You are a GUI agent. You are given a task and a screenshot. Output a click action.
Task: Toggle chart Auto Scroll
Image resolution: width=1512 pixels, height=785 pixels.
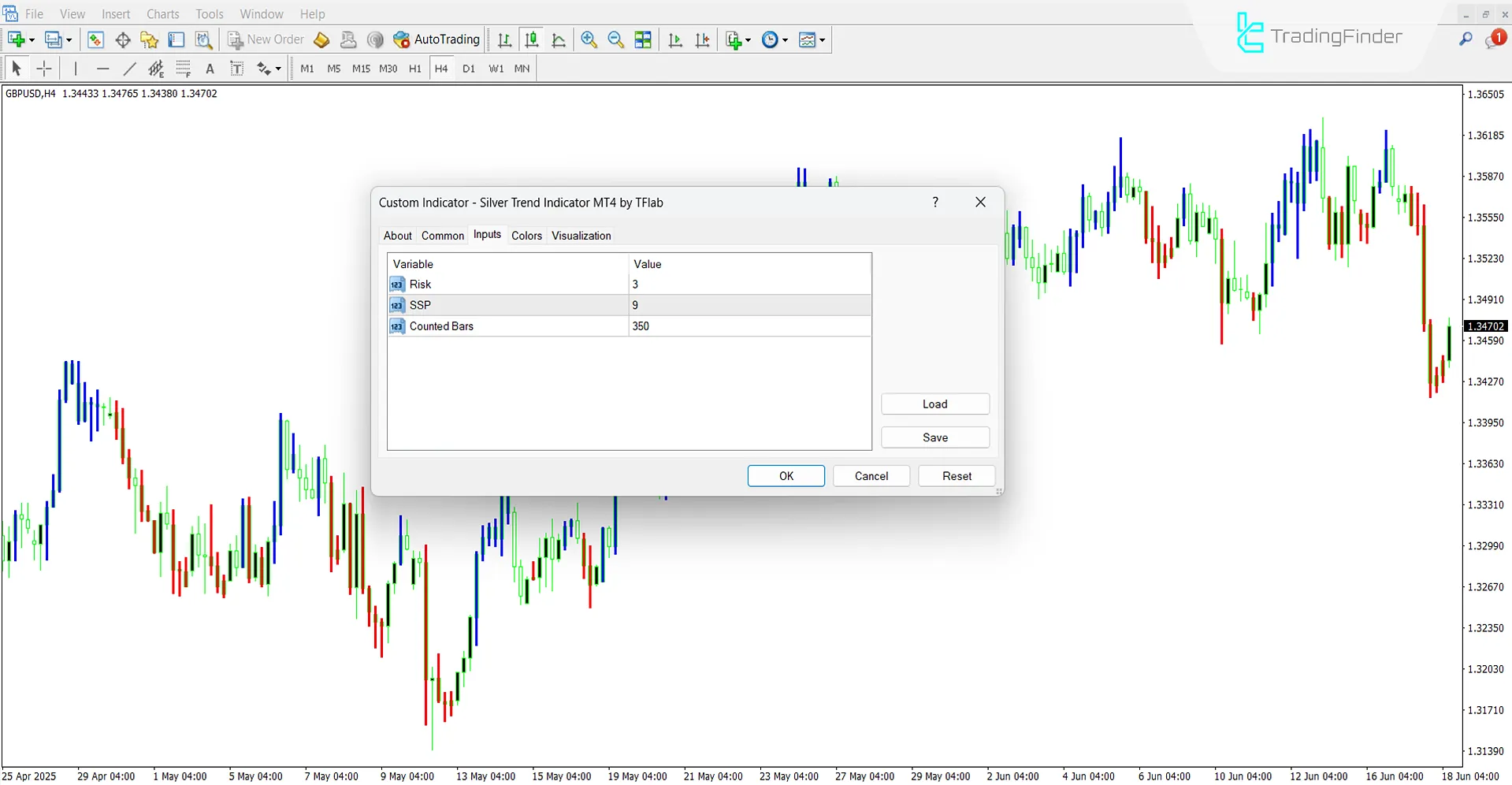click(x=674, y=40)
